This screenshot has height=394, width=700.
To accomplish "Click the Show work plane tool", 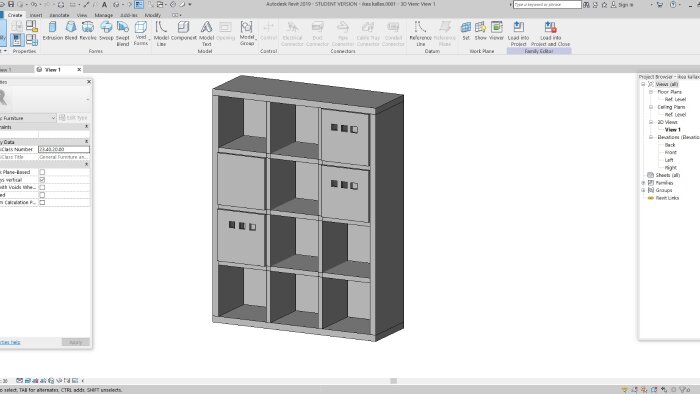I will 480,31.
